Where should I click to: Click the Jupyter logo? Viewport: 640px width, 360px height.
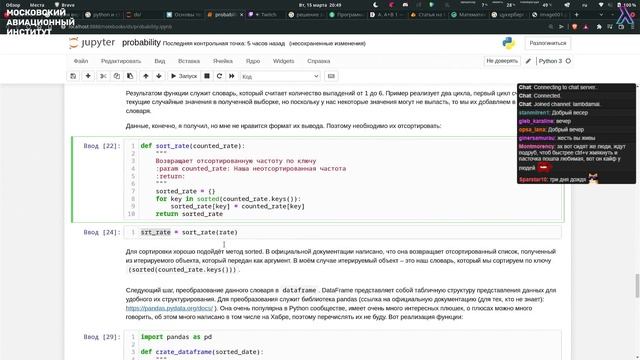point(92,42)
